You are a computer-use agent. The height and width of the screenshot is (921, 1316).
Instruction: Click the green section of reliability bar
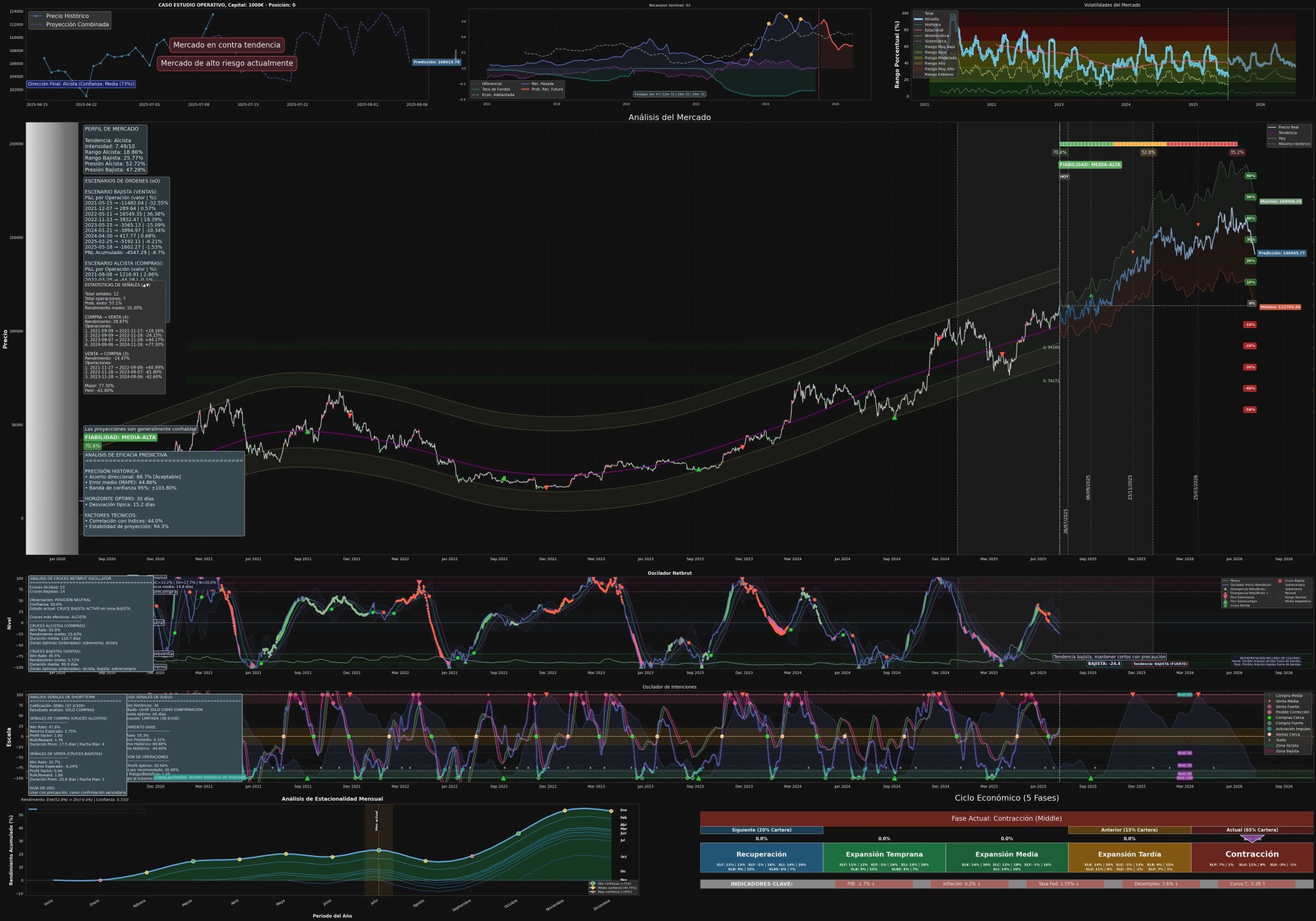click(1086, 144)
